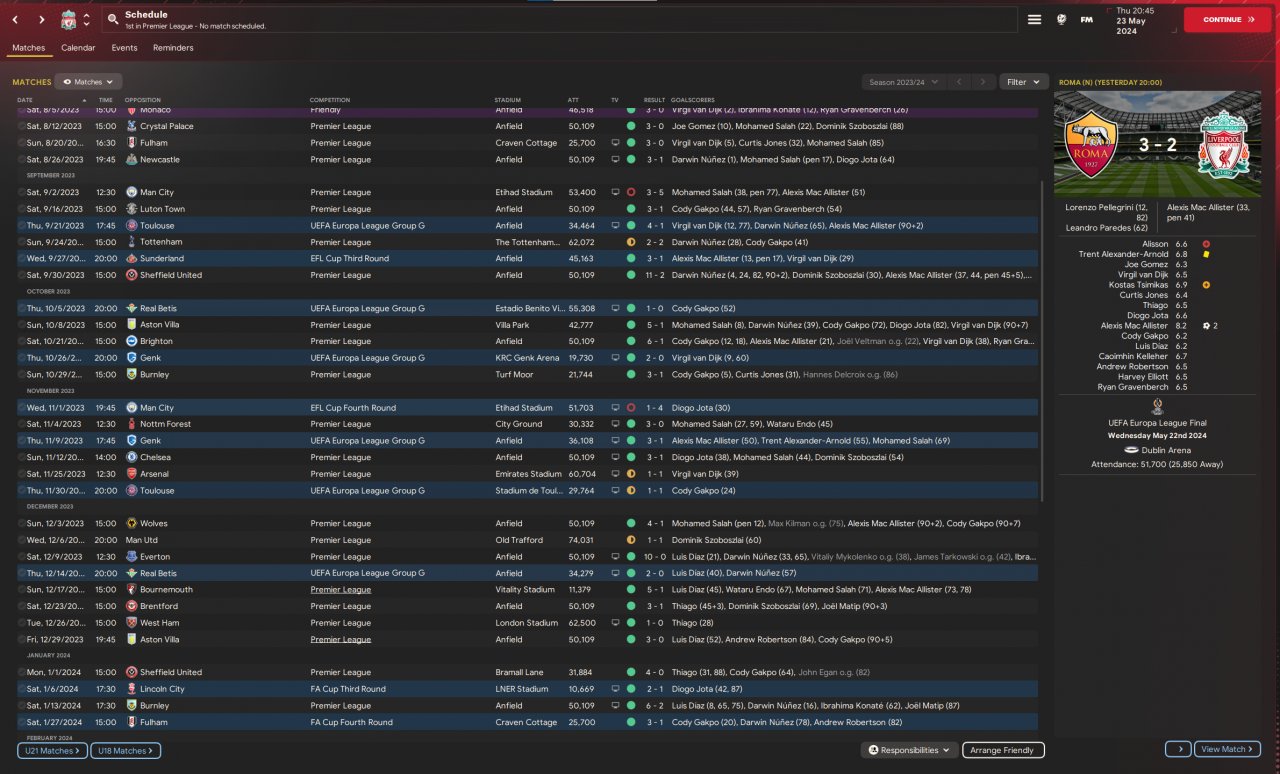Screen dimensions: 1280x774
Task: Expand U21 Matches
Action: pyautogui.click(x=52, y=750)
